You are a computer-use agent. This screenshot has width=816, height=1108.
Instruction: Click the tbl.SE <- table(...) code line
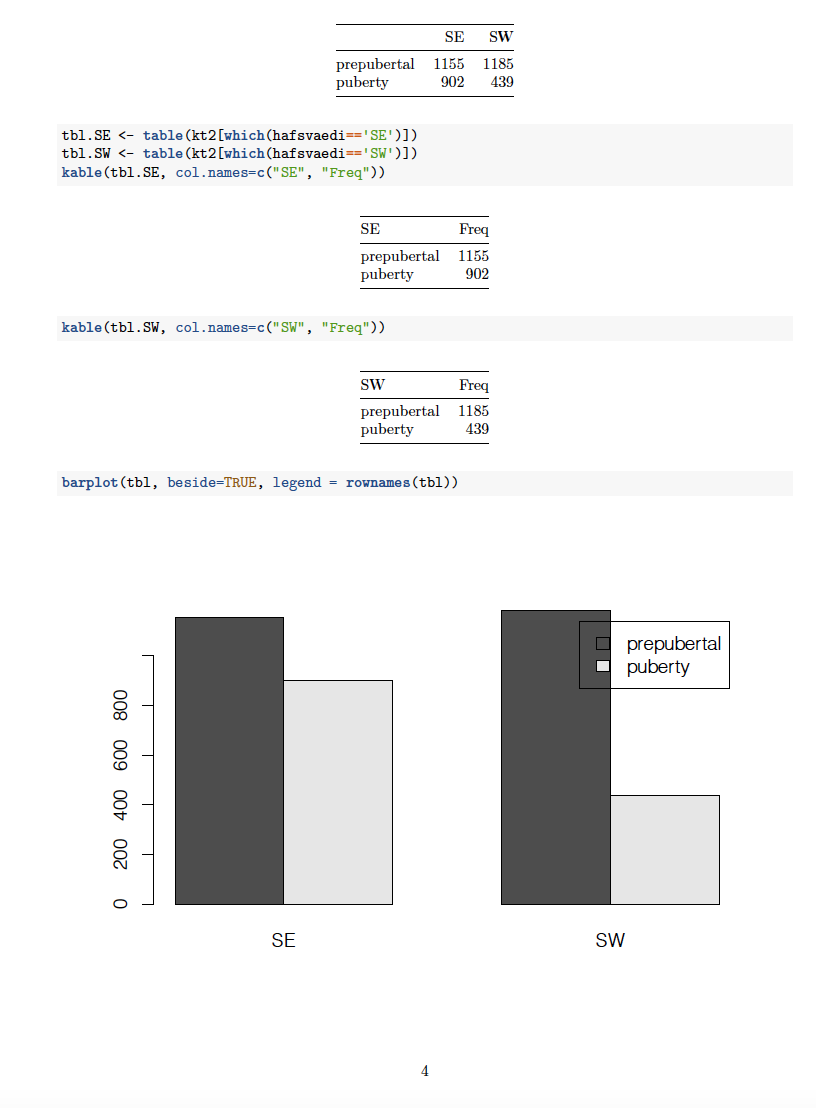[239, 135]
